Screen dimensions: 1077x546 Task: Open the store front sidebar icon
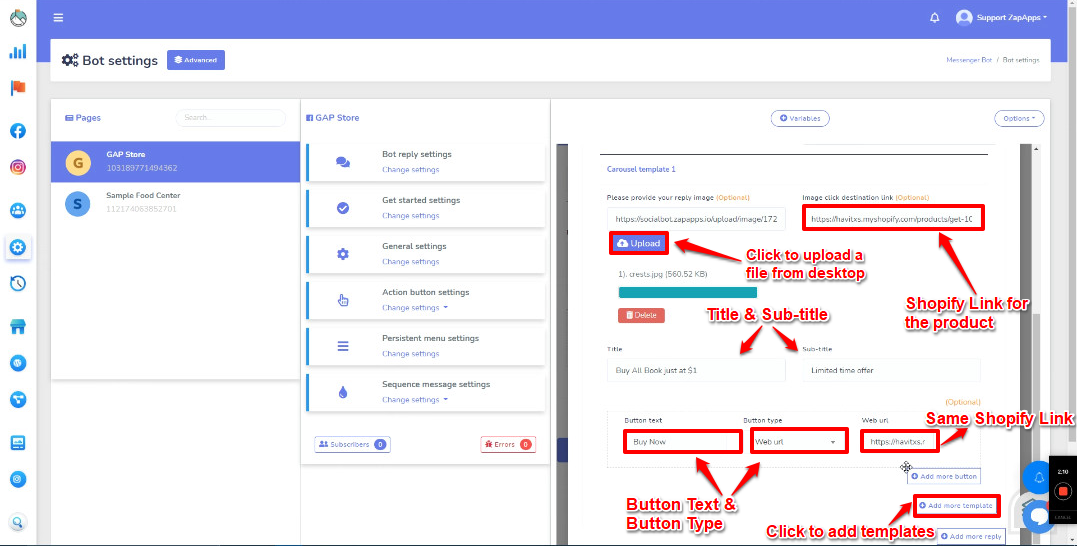[x=18, y=327]
